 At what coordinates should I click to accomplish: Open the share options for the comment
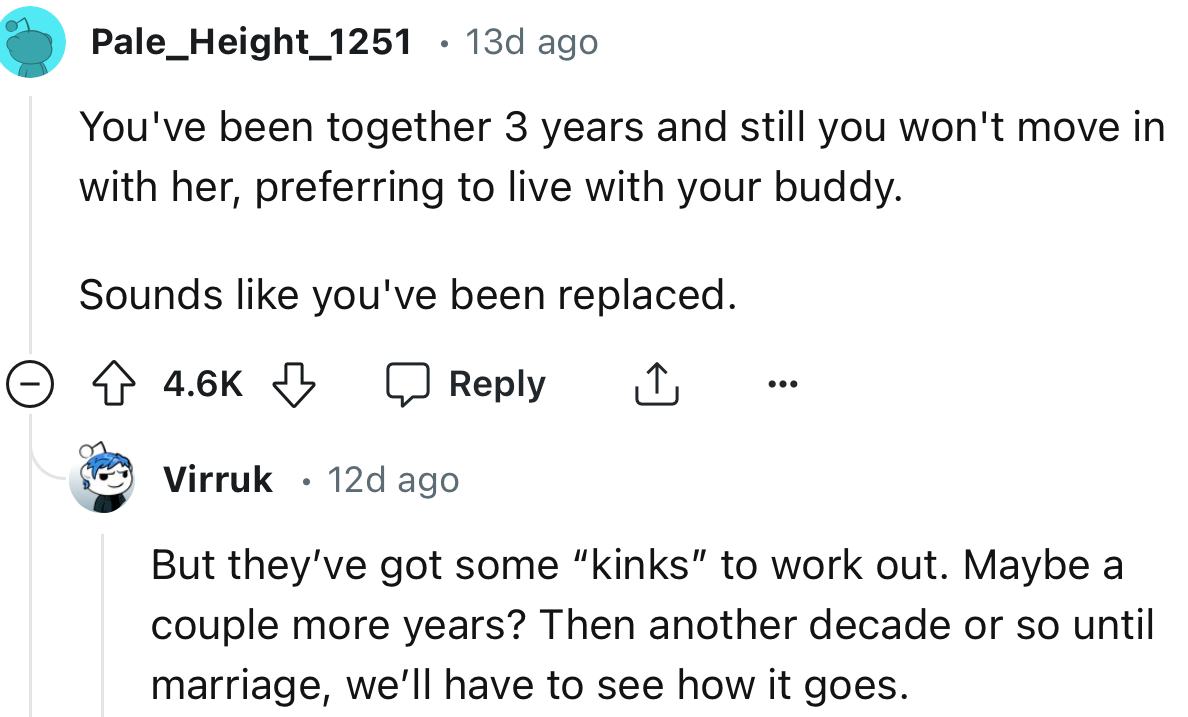click(656, 382)
